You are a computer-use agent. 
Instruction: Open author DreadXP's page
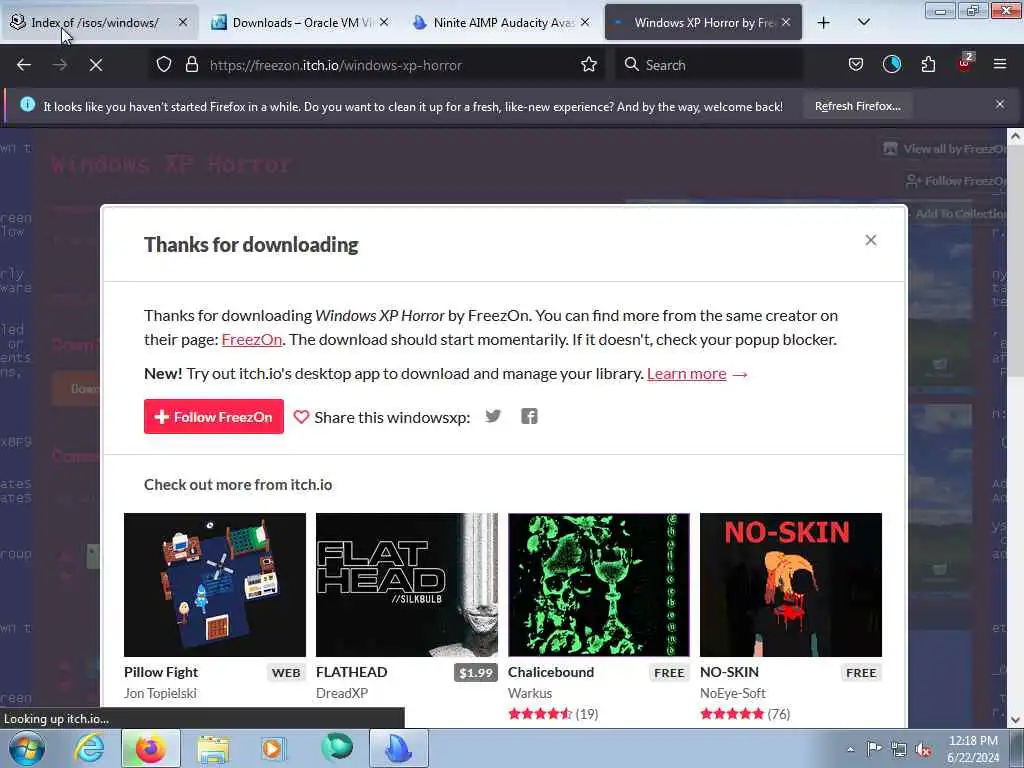[x=342, y=694]
